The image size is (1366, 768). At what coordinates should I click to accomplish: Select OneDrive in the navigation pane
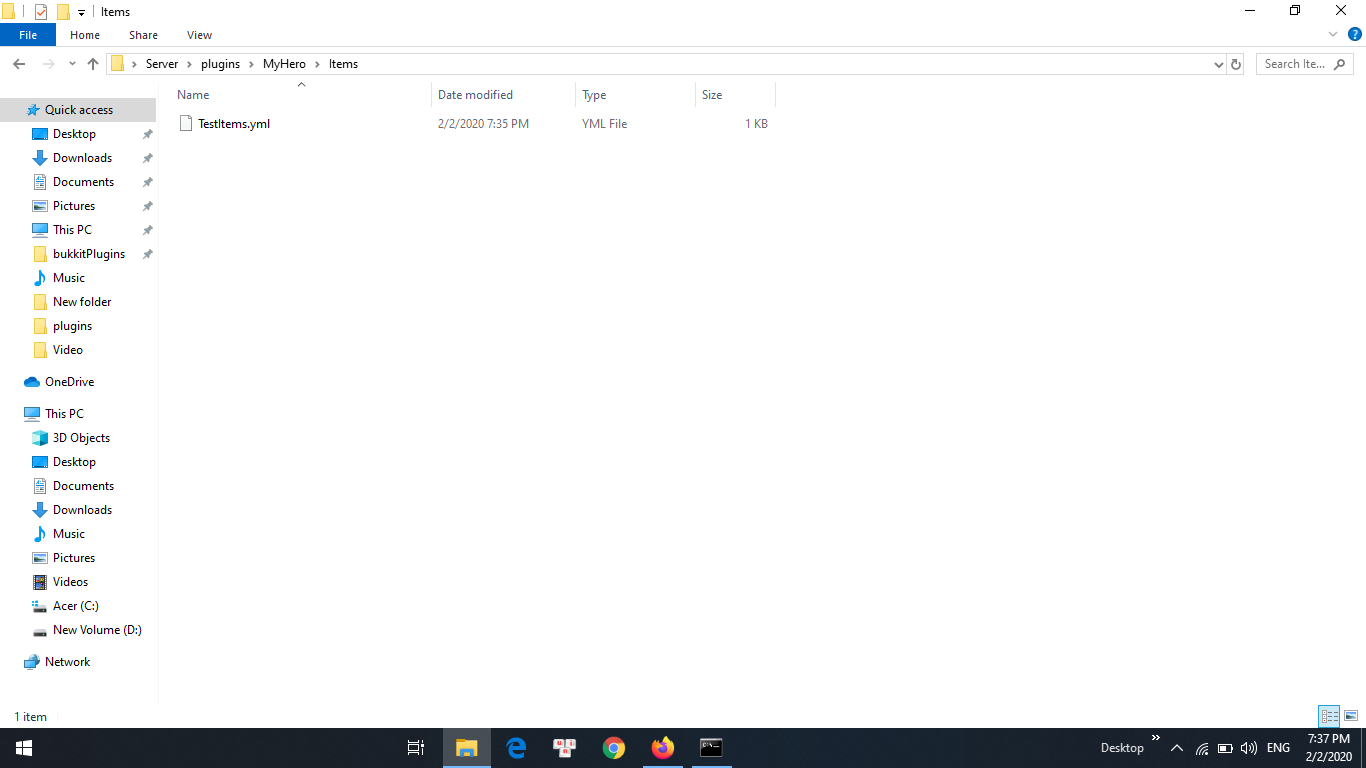pos(69,382)
